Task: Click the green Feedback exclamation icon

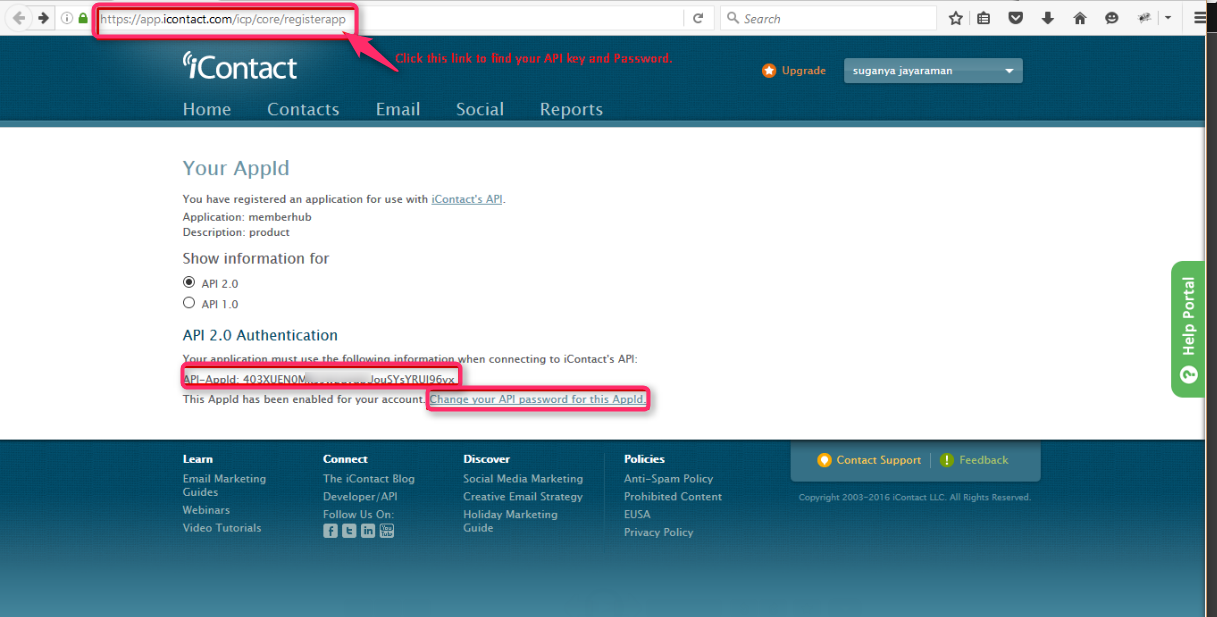Action: pyautogui.click(x=947, y=460)
